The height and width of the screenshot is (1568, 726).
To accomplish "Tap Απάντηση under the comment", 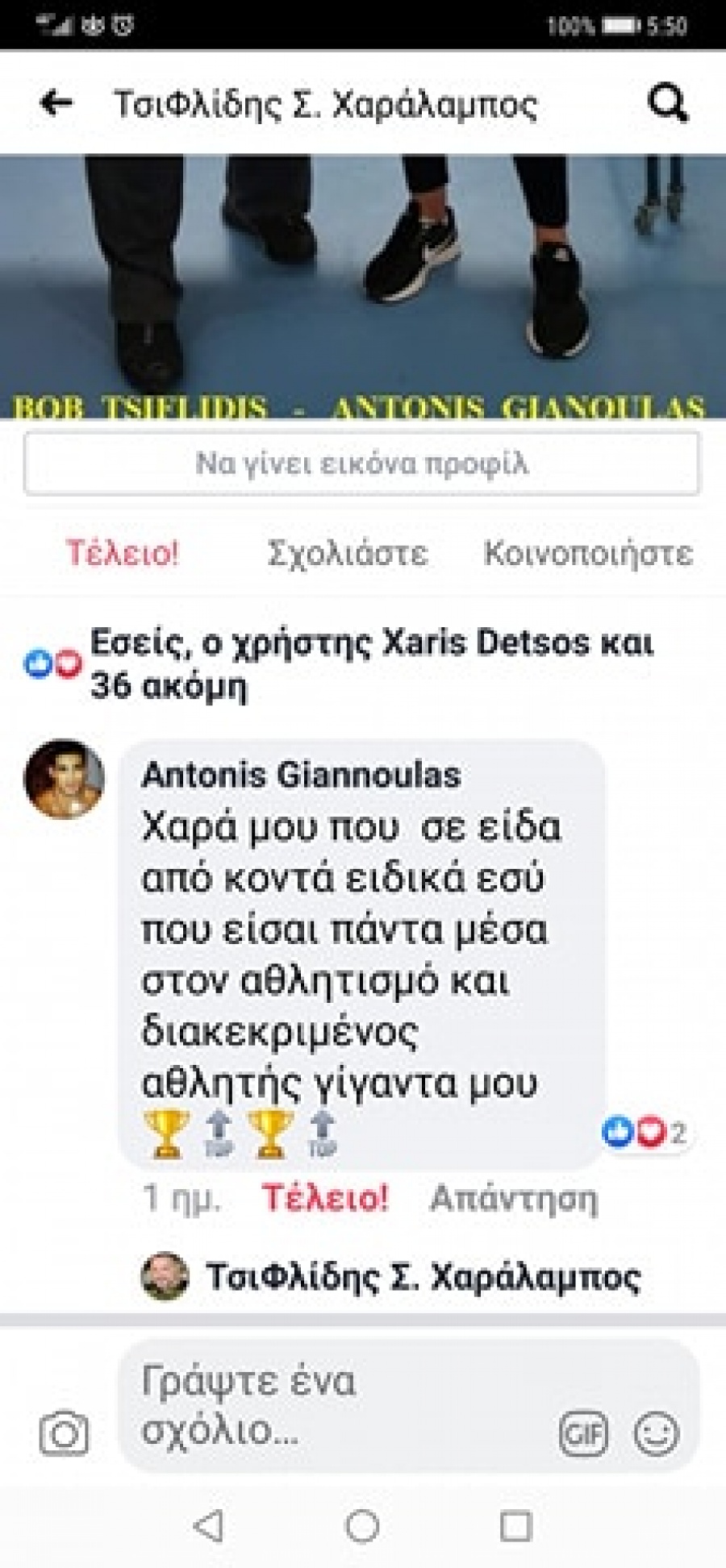I will 514,1199.
